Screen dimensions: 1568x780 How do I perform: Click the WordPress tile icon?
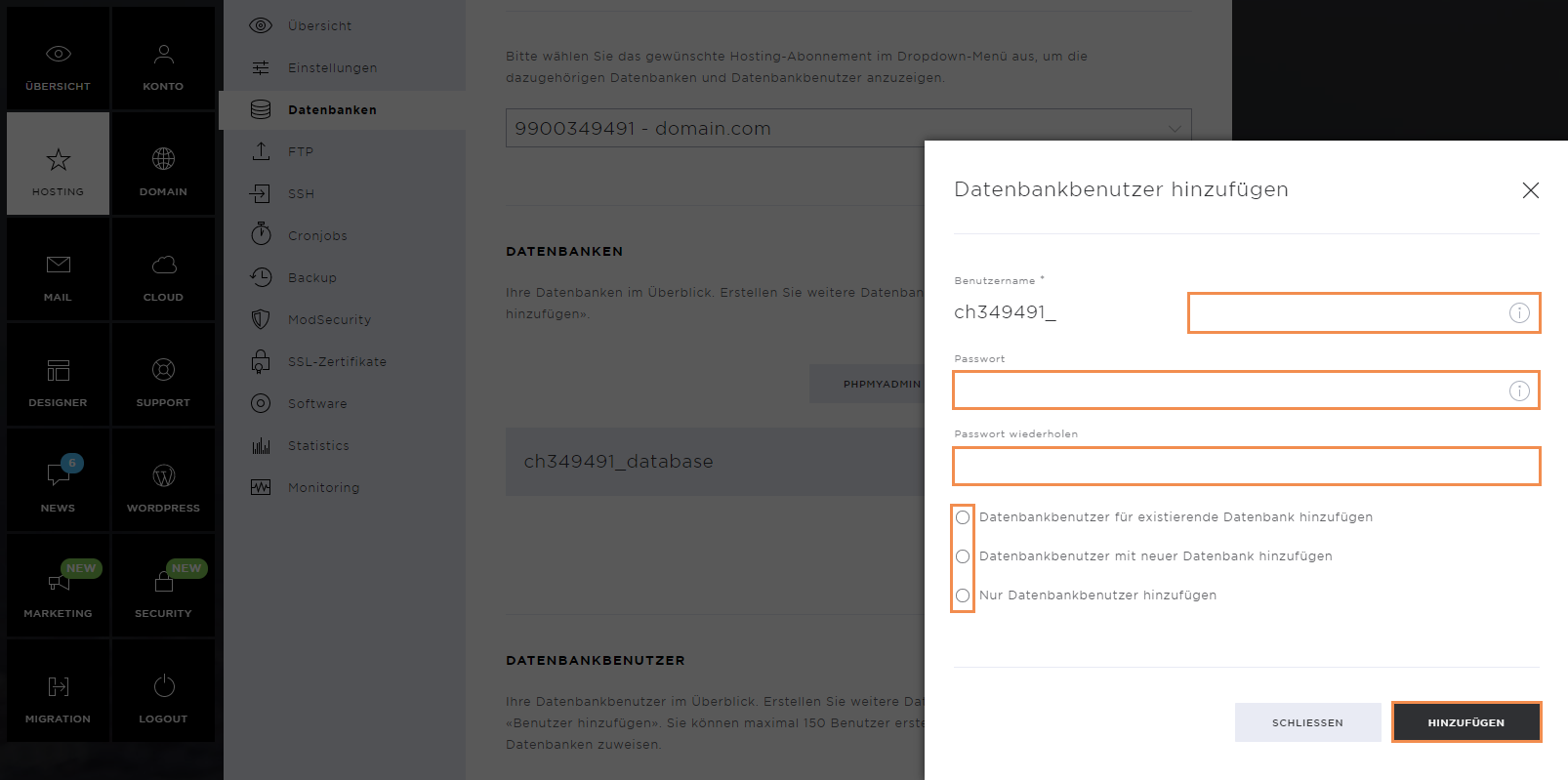163,475
